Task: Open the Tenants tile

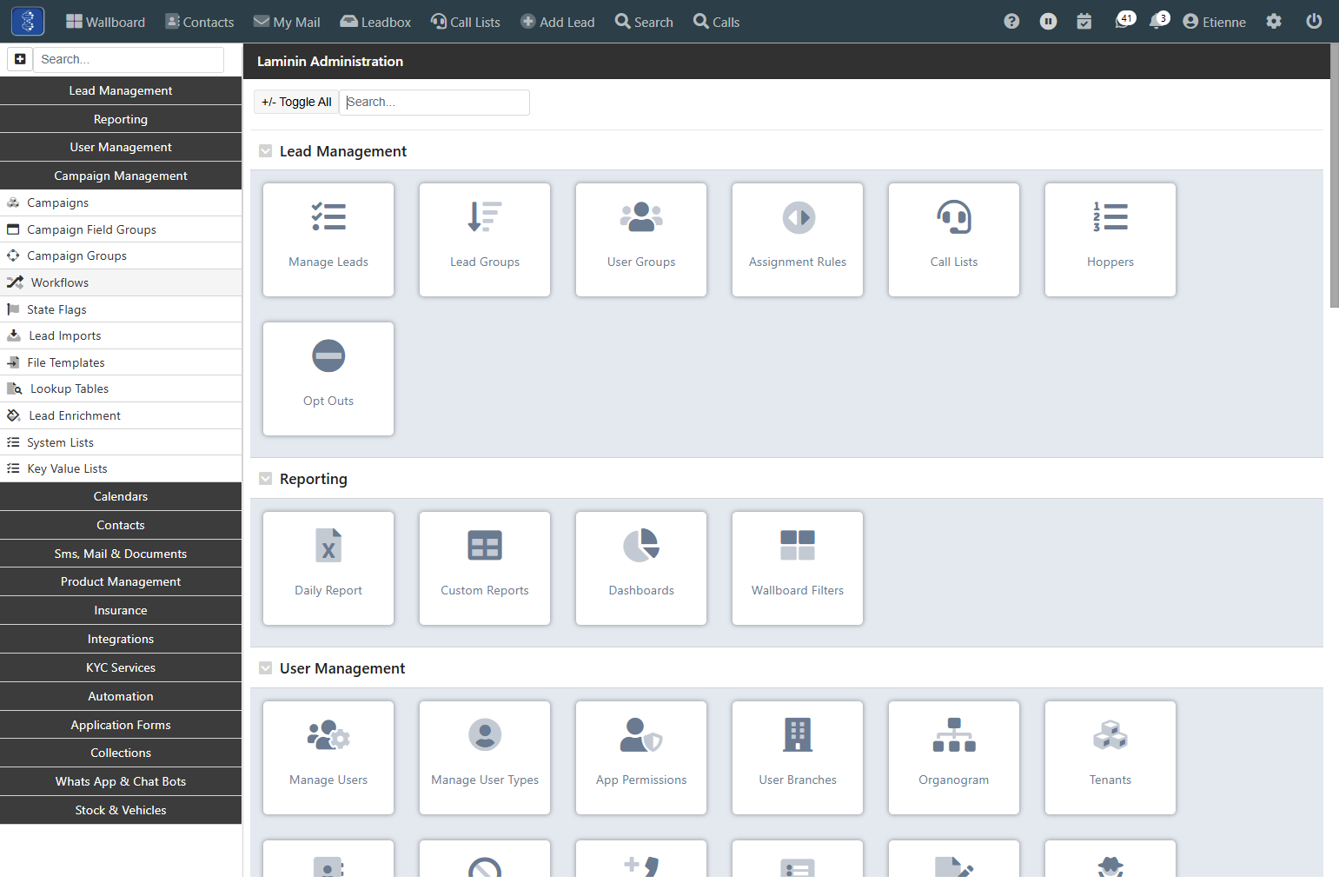Action: [1110, 758]
